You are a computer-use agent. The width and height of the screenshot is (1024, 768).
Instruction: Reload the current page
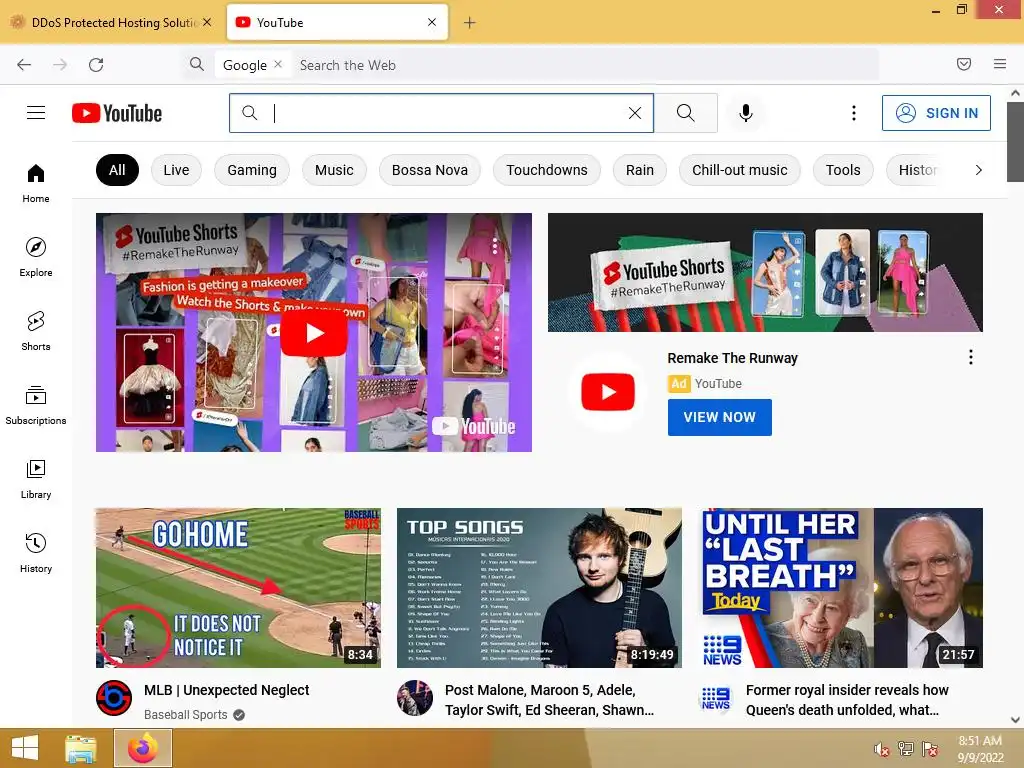coord(96,65)
